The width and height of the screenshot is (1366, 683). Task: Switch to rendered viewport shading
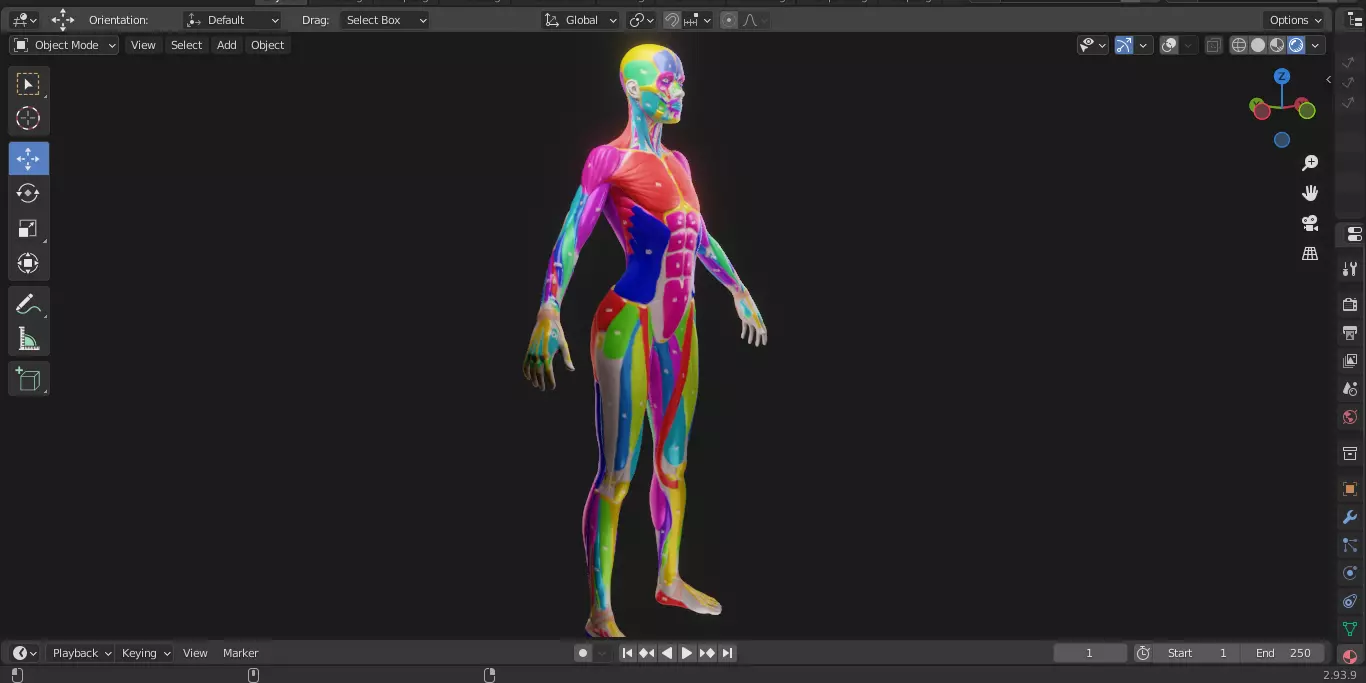1296,45
